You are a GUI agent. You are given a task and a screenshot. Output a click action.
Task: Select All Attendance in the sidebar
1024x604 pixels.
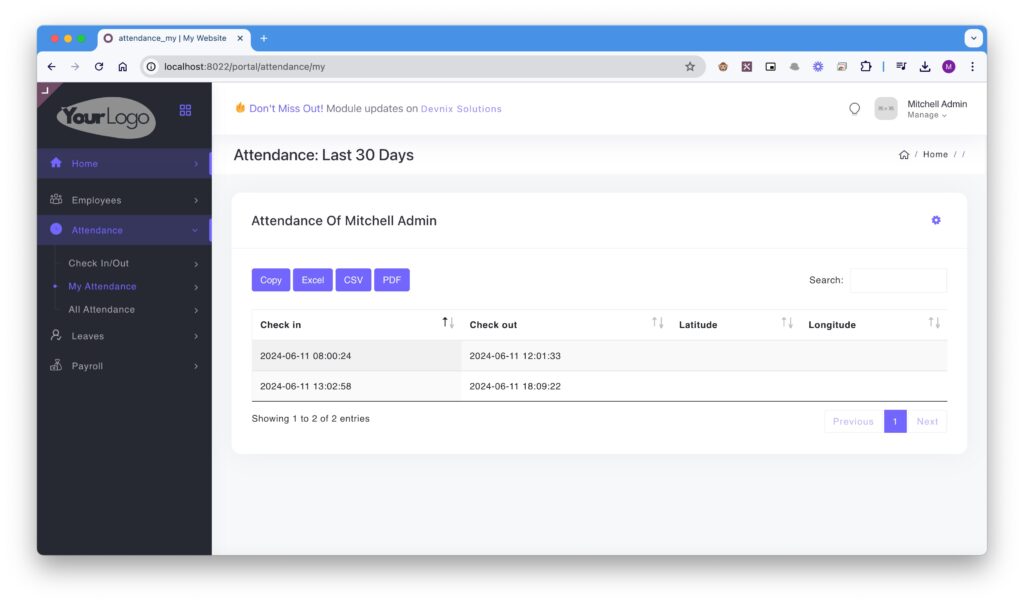[x=101, y=310]
